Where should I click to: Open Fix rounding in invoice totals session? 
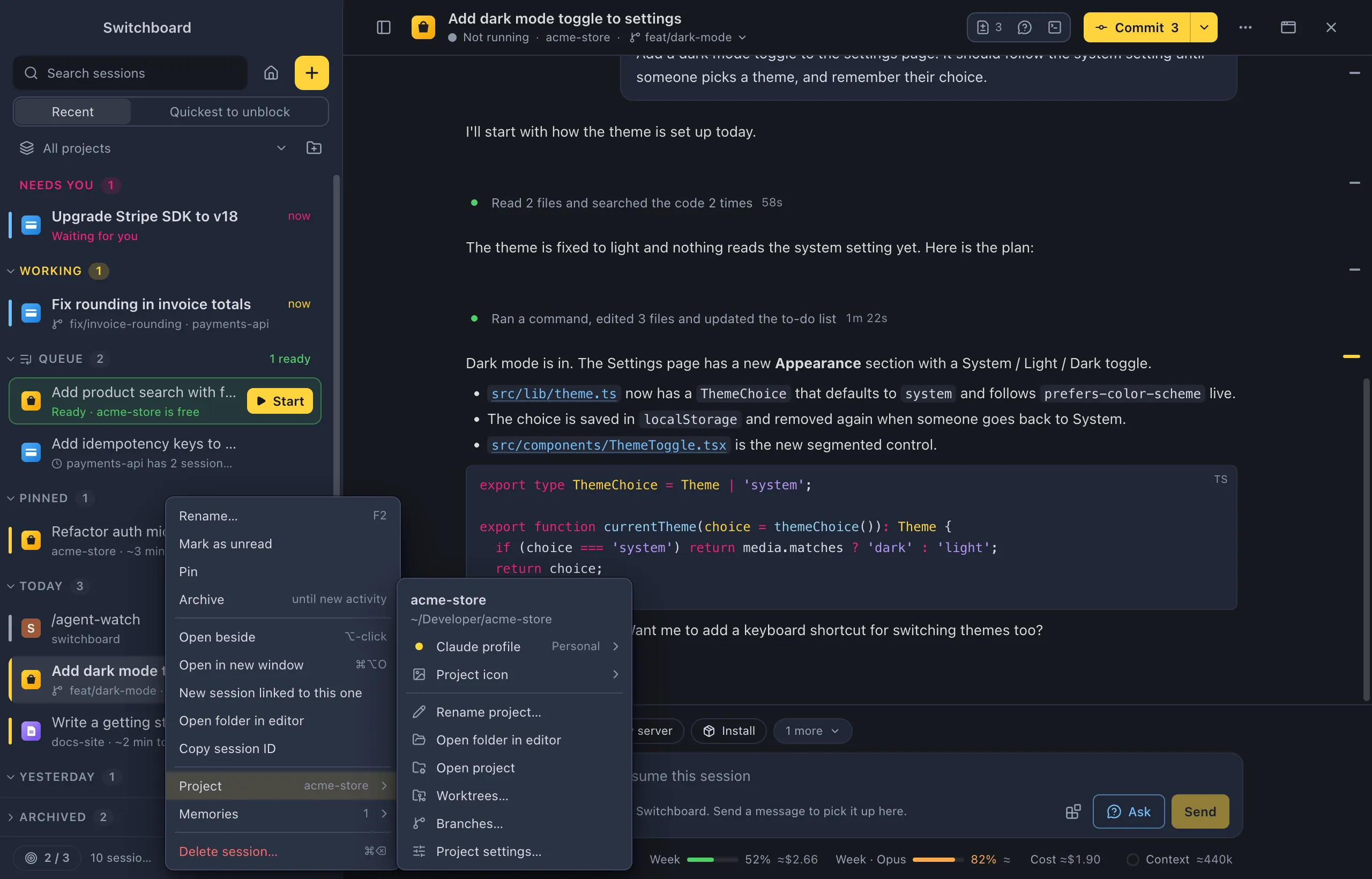click(x=165, y=314)
